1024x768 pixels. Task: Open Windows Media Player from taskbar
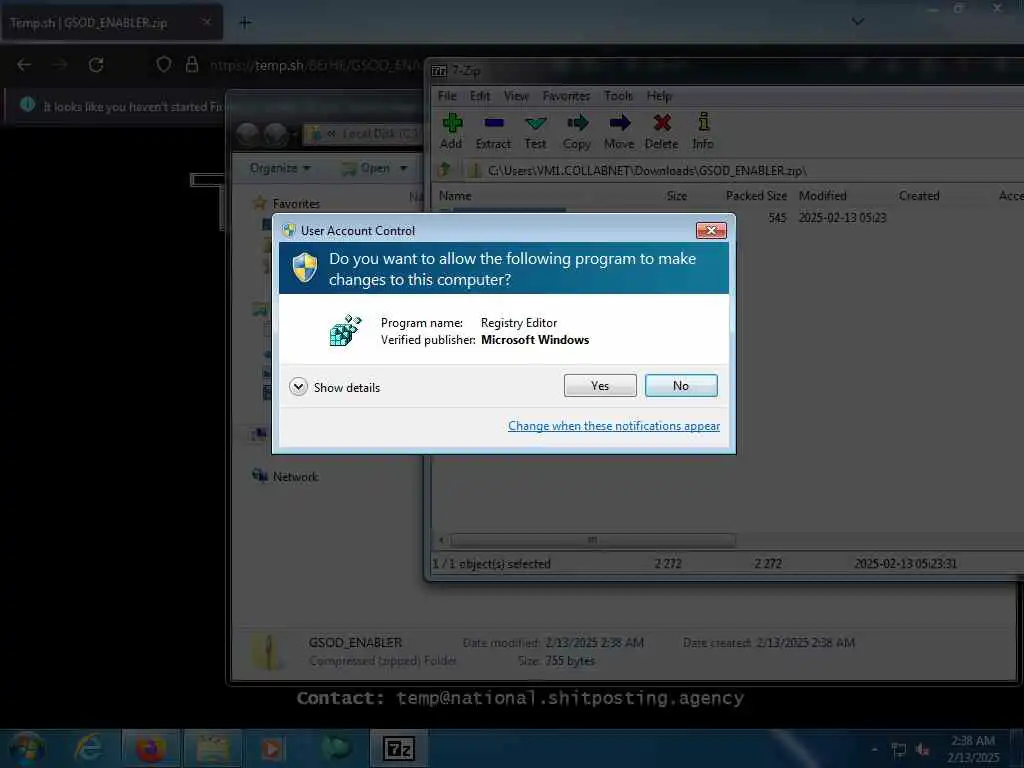[272, 748]
